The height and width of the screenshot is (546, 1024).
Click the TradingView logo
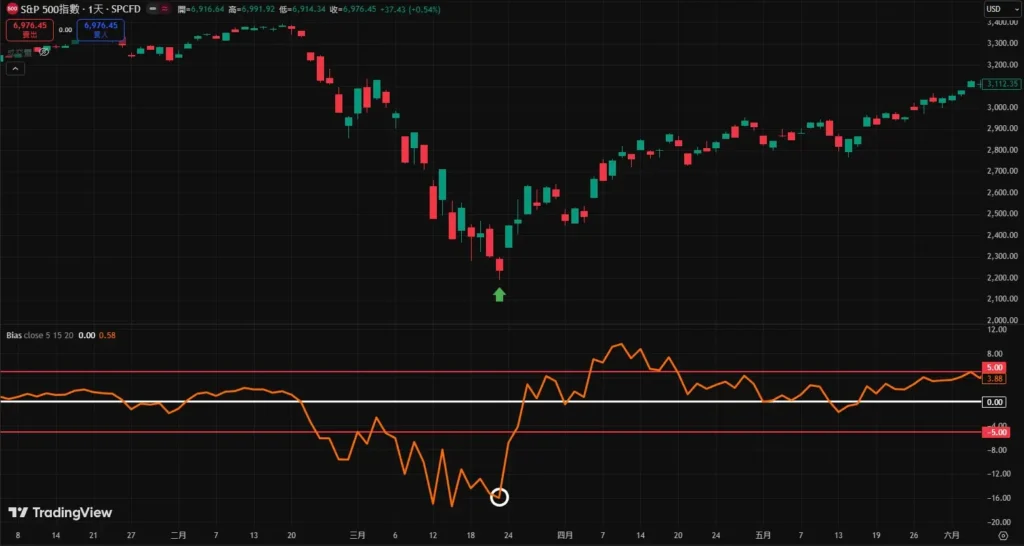point(60,513)
